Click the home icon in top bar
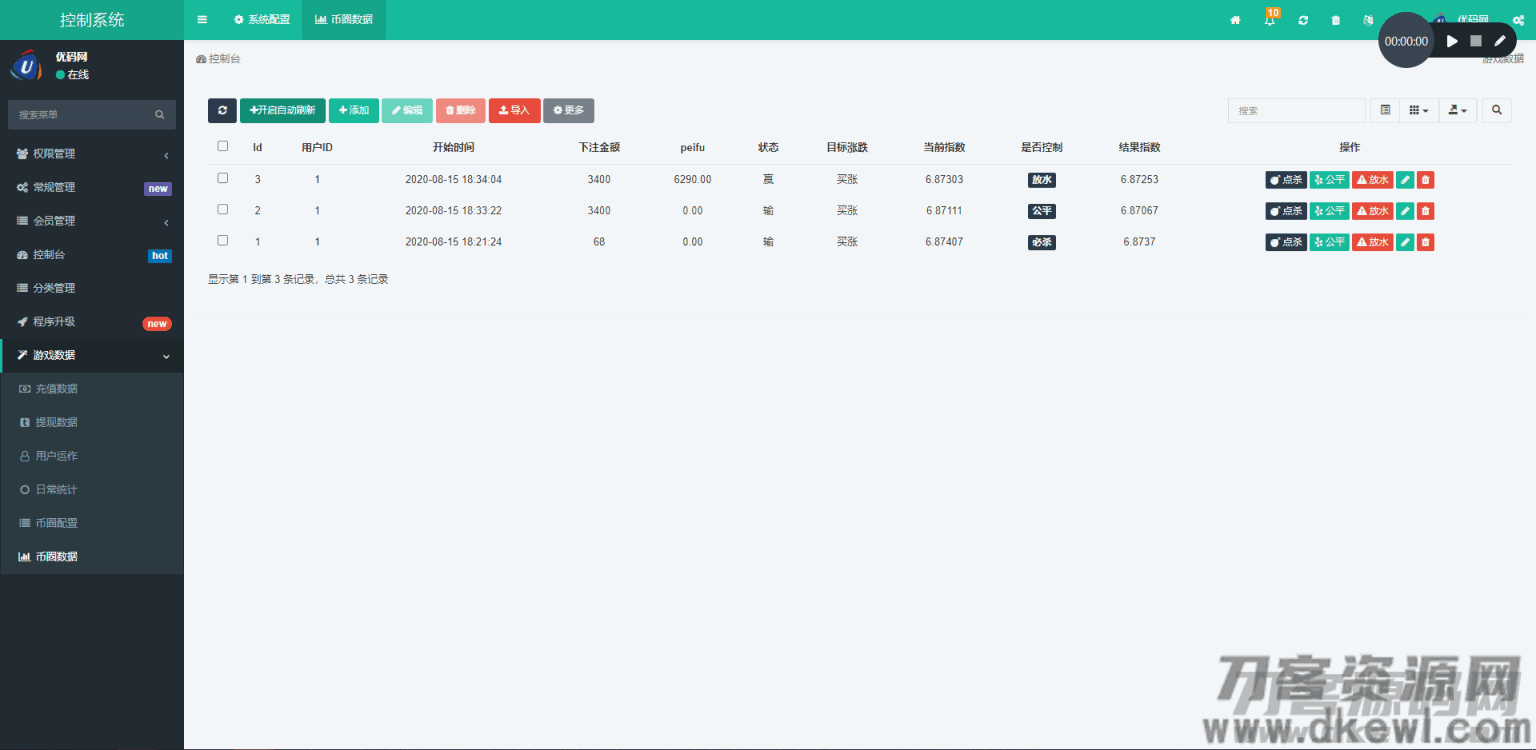The width and height of the screenshot is (1536, 750). [x=1235, y=20]
